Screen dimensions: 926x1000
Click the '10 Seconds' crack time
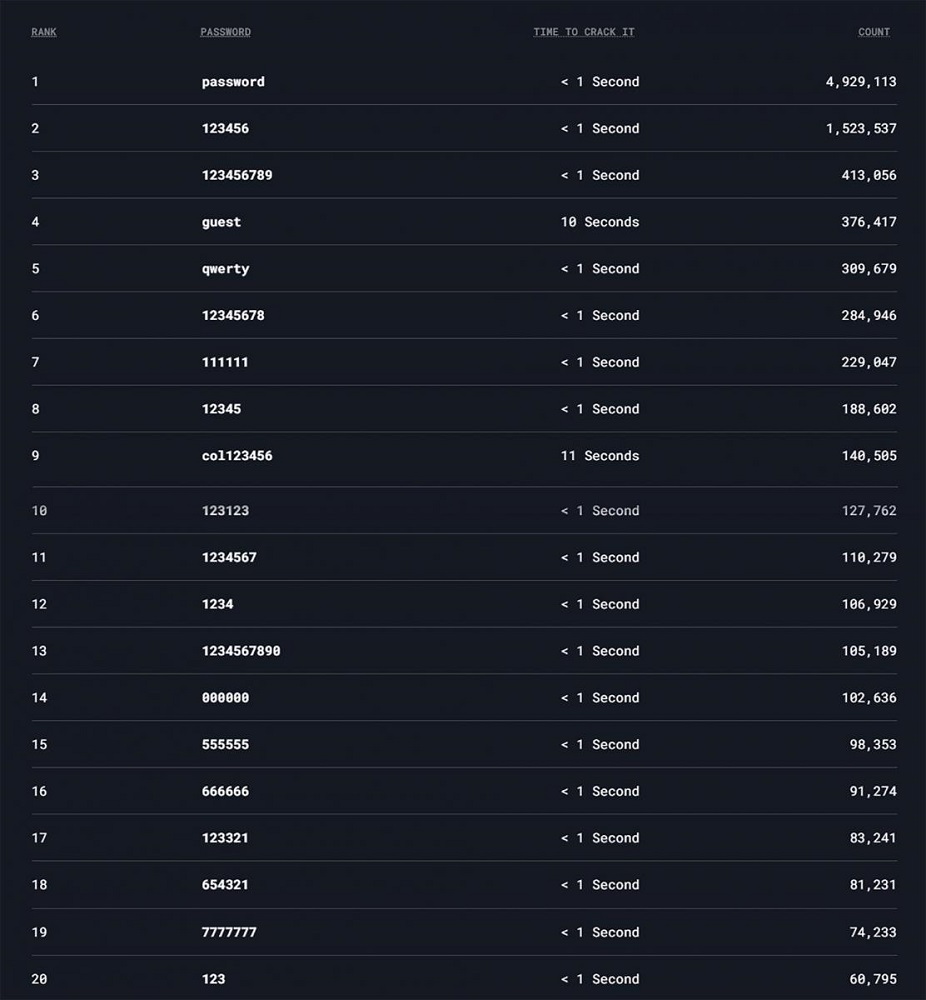[x=599, y=222]
